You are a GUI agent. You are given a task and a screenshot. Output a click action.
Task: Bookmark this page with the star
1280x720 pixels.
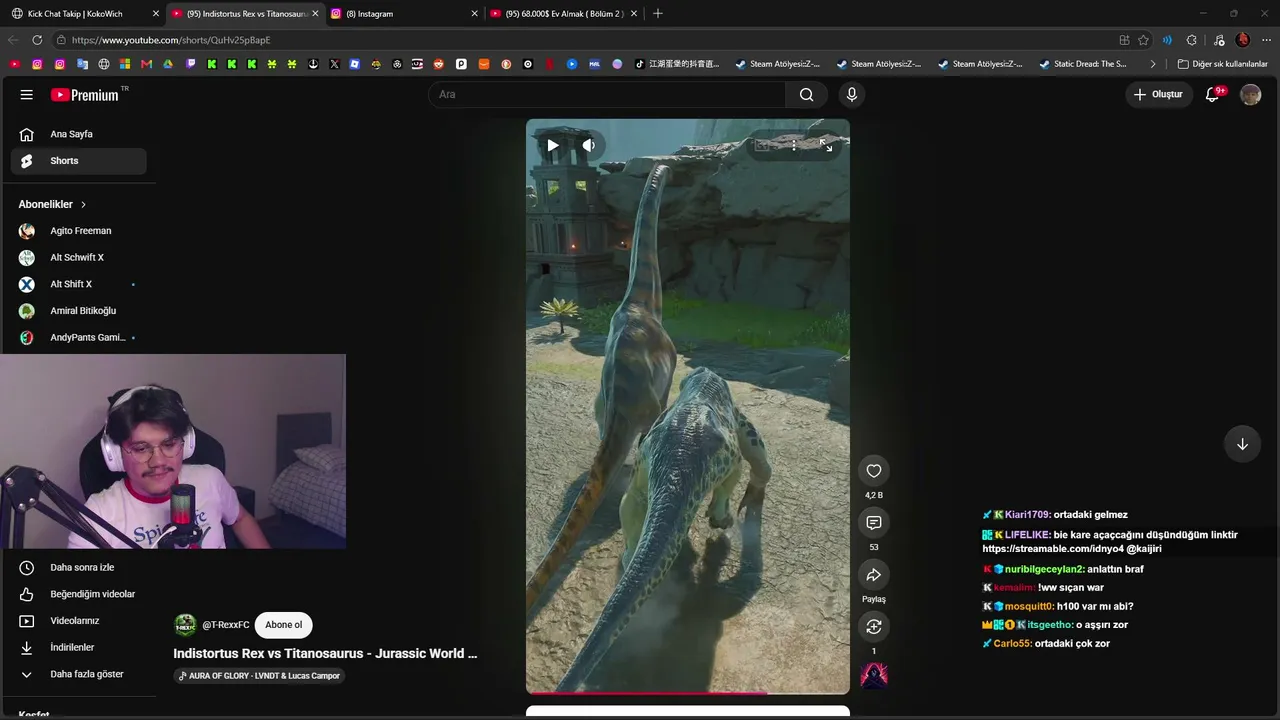[x=1143, y=40]
